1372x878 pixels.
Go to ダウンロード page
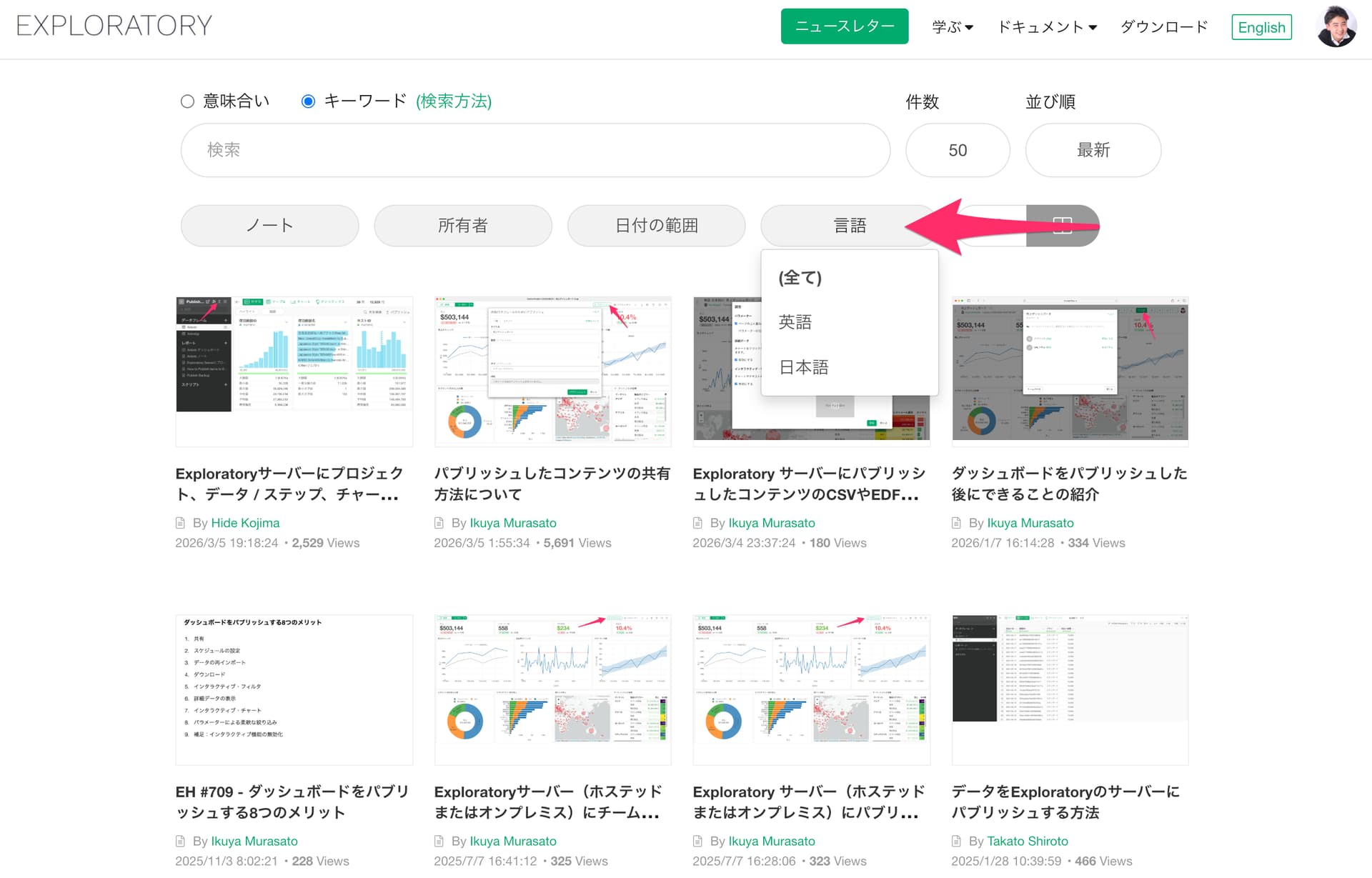(1164, 27)
